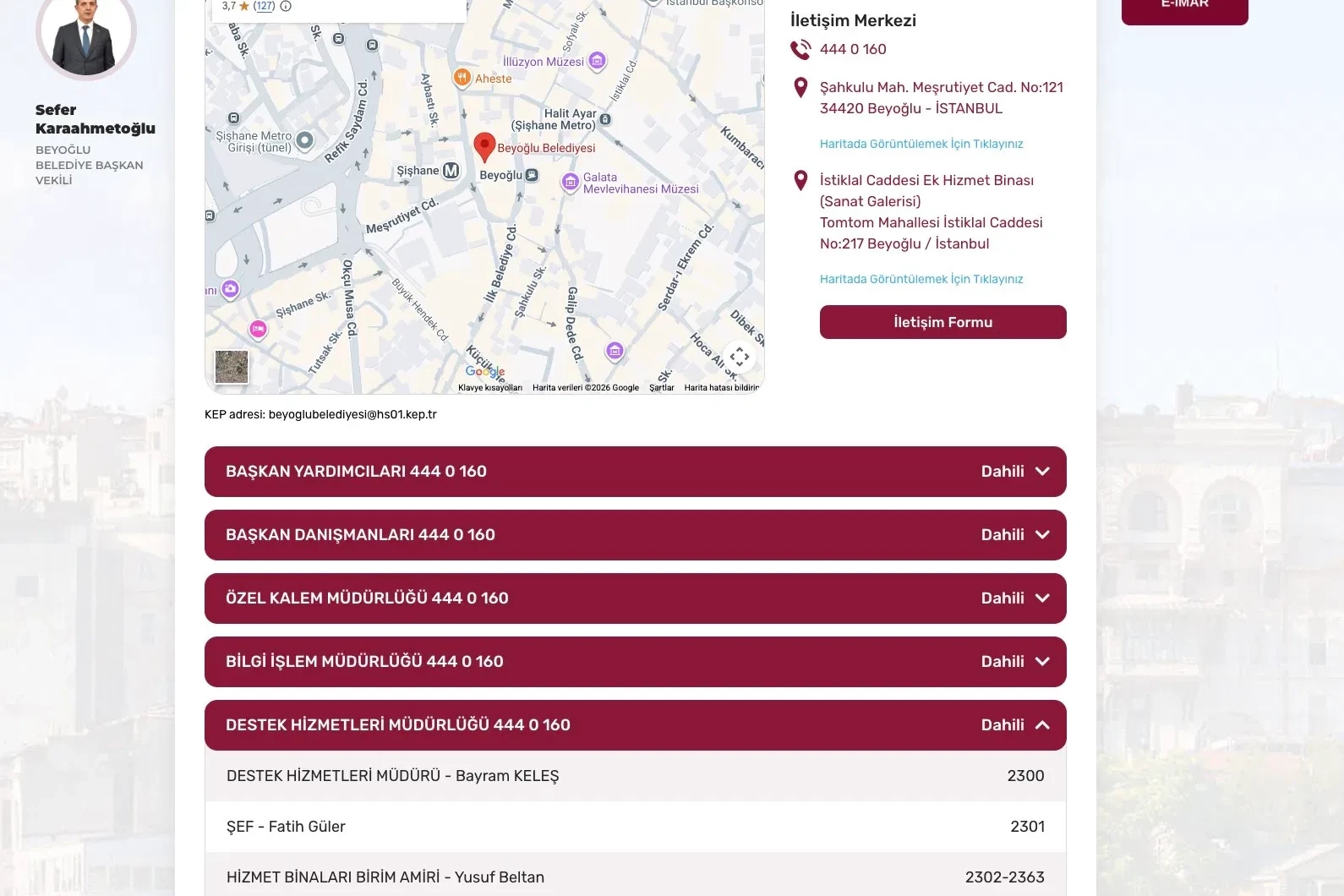Click the Aheste restaurant marker
Viewport: 1344px width, 896px height.
point(462,78)
